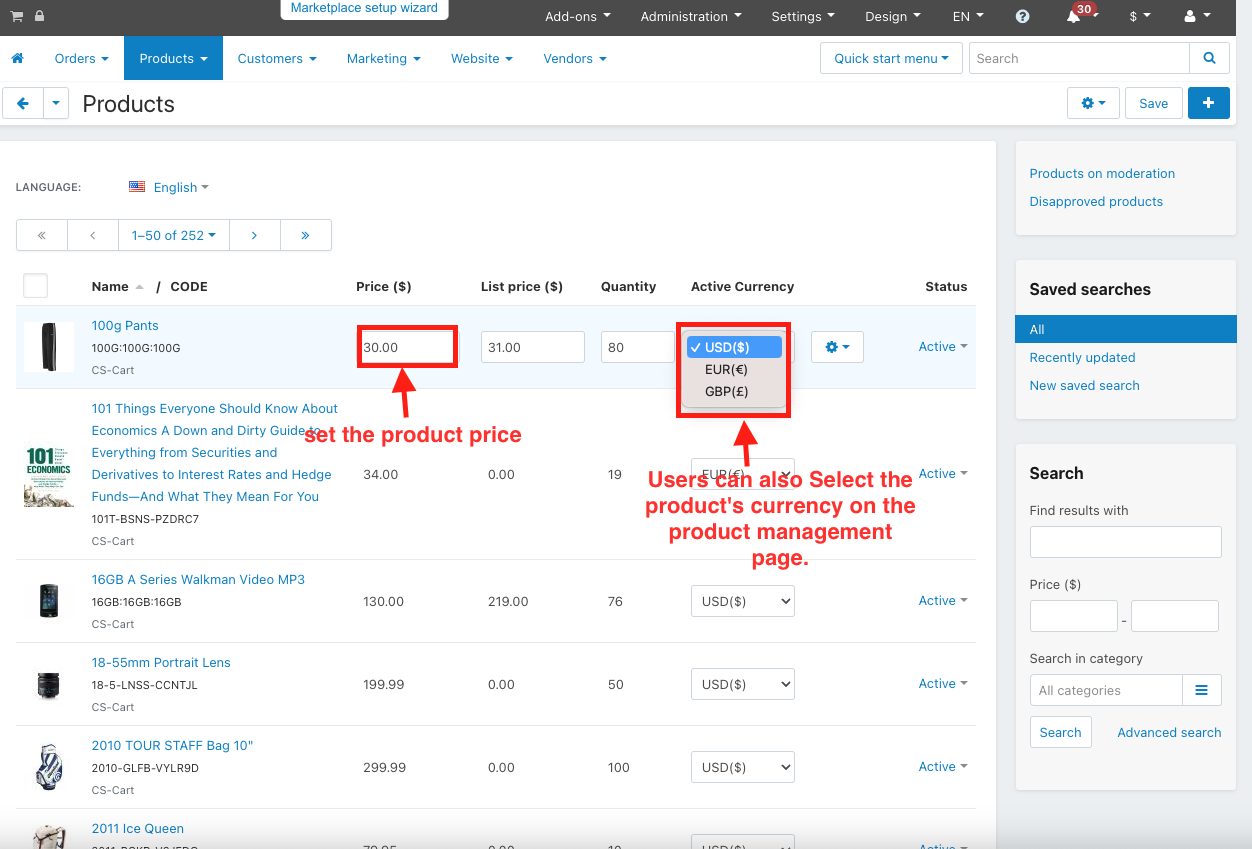
Task: Open the 2011 Ice Queen product link
Action: pos(138,828)
